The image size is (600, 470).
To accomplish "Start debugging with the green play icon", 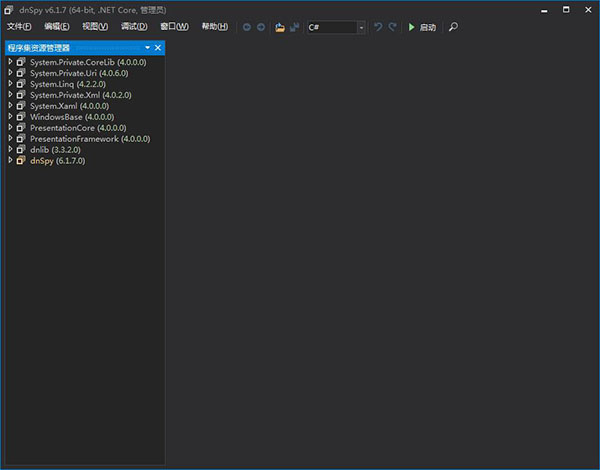I will 412,27.
